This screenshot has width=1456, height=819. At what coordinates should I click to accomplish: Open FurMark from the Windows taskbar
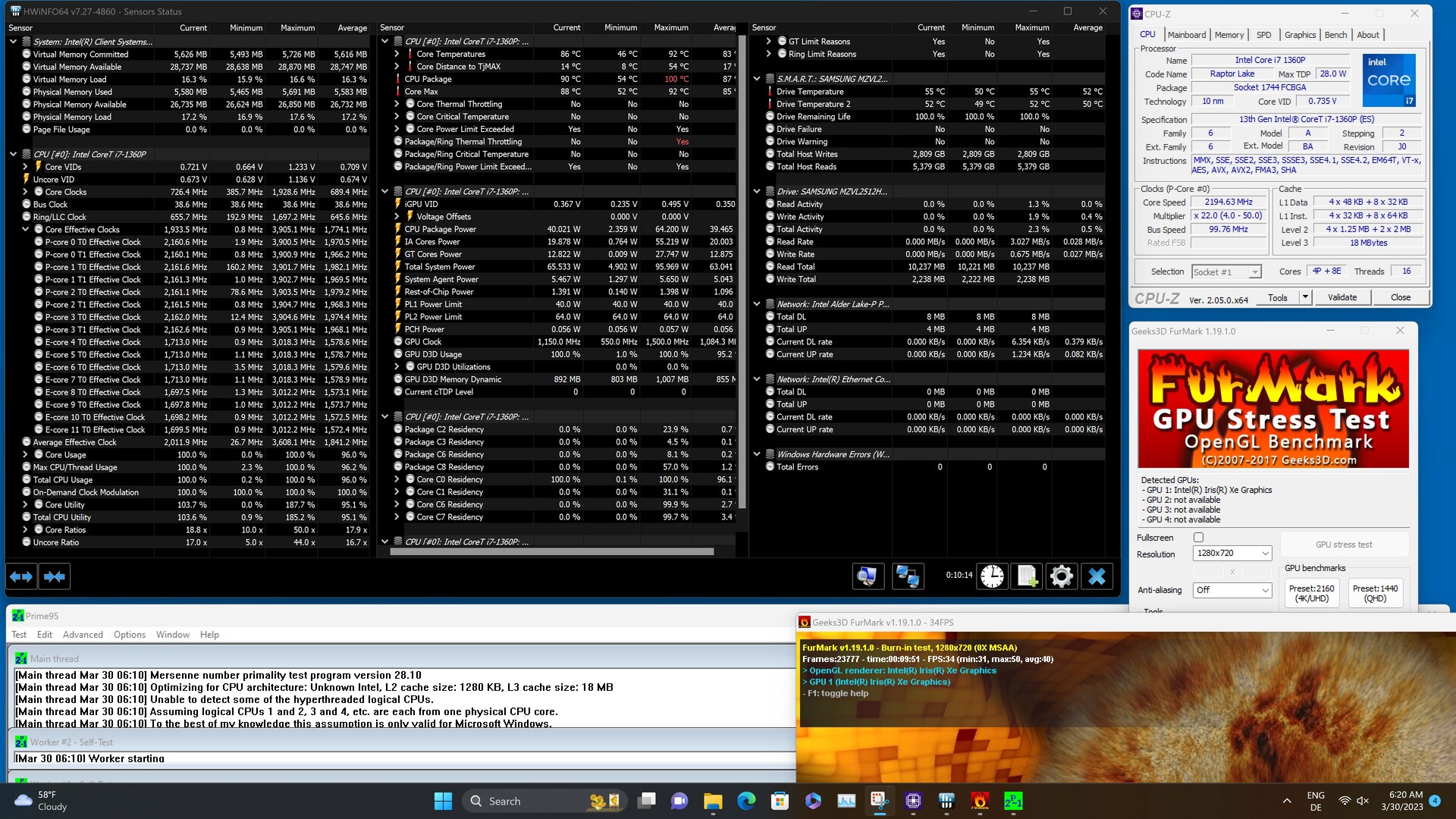[x=980, y=801]
